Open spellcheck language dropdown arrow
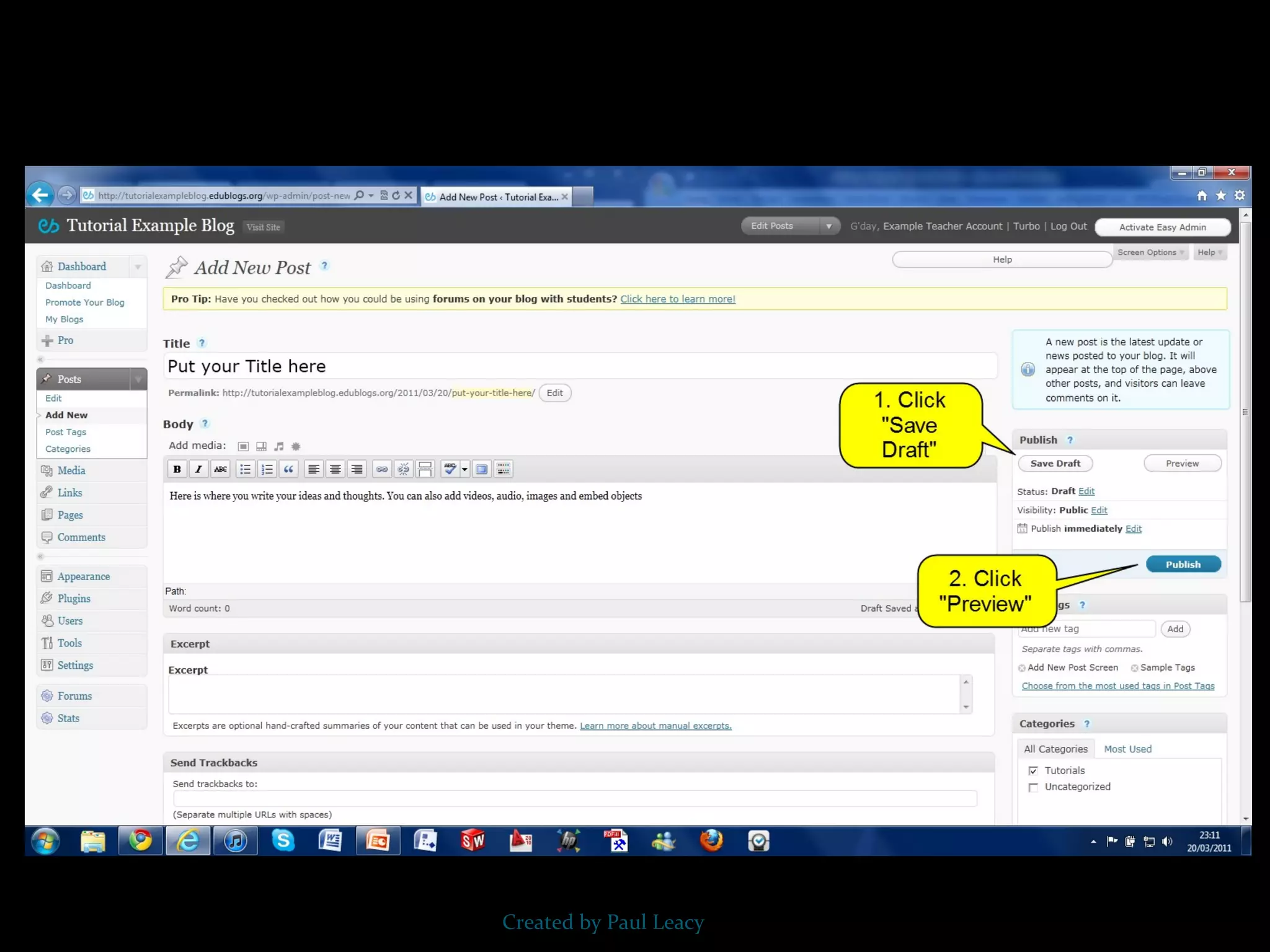1270x952 pixels. point(464,469)
